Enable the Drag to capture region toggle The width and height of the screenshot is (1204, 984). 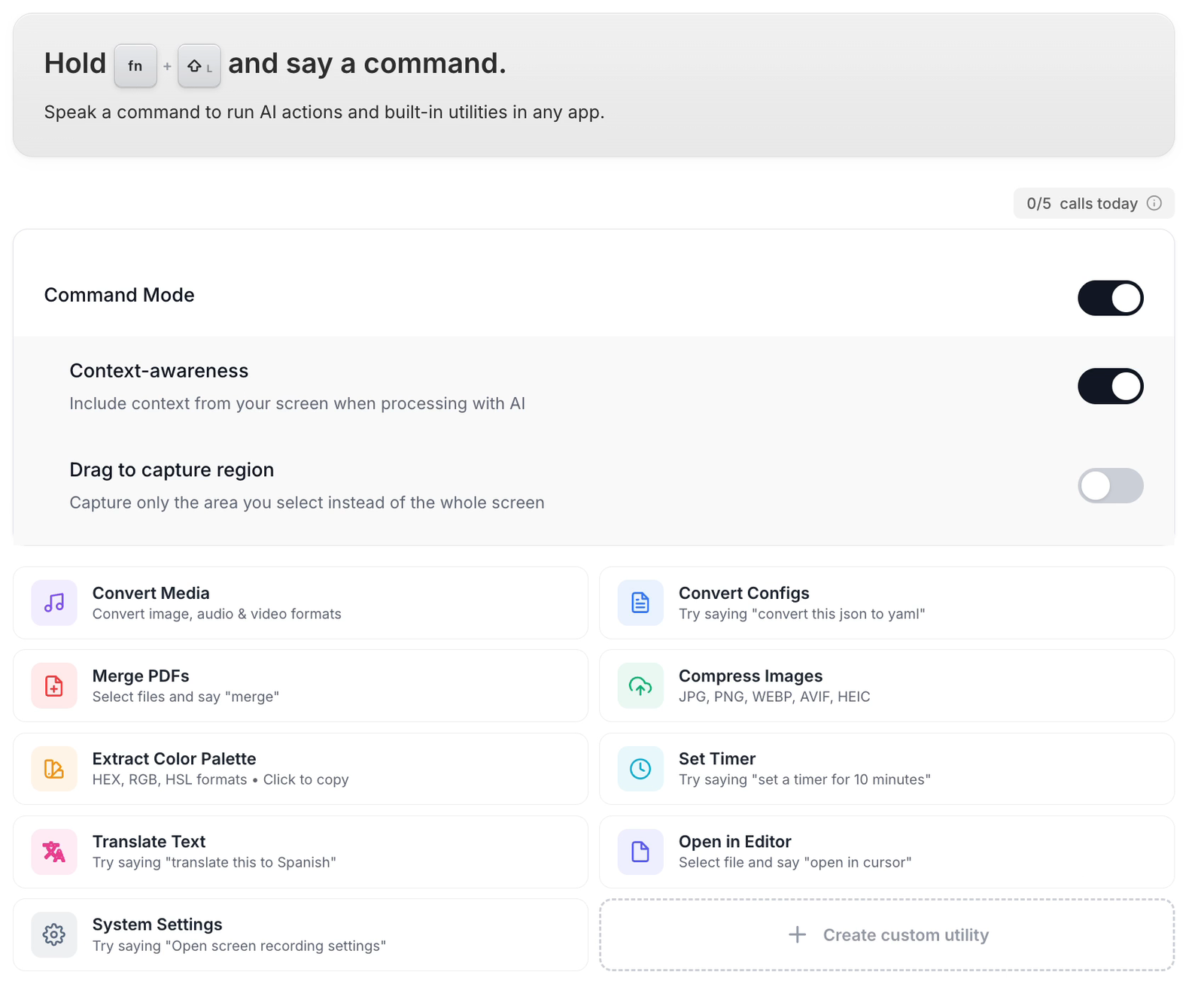pos(1111,485)
